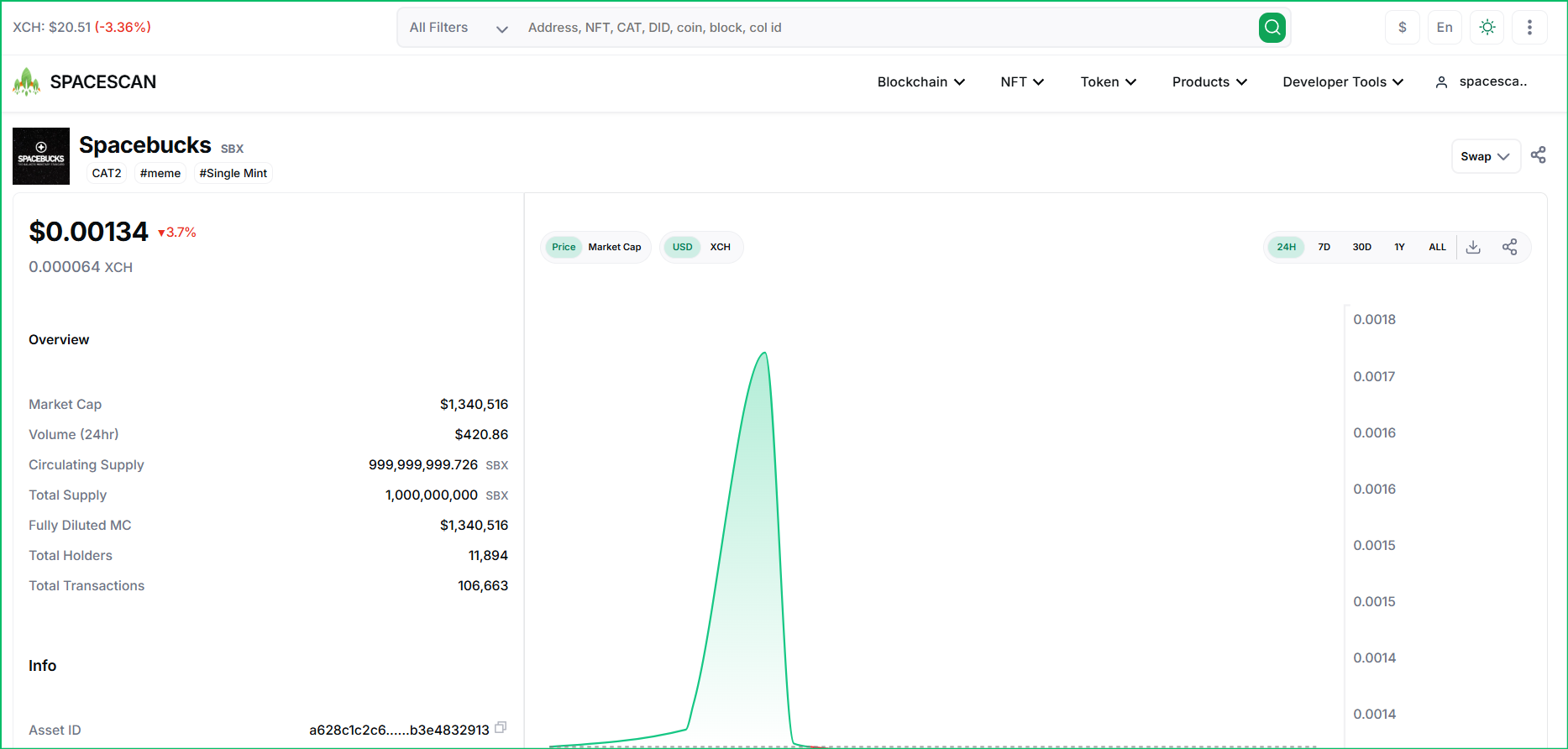The height and width of the screenshot is (749, 1568).
Task: Switch chart currency to XCH
Action: 721,247
